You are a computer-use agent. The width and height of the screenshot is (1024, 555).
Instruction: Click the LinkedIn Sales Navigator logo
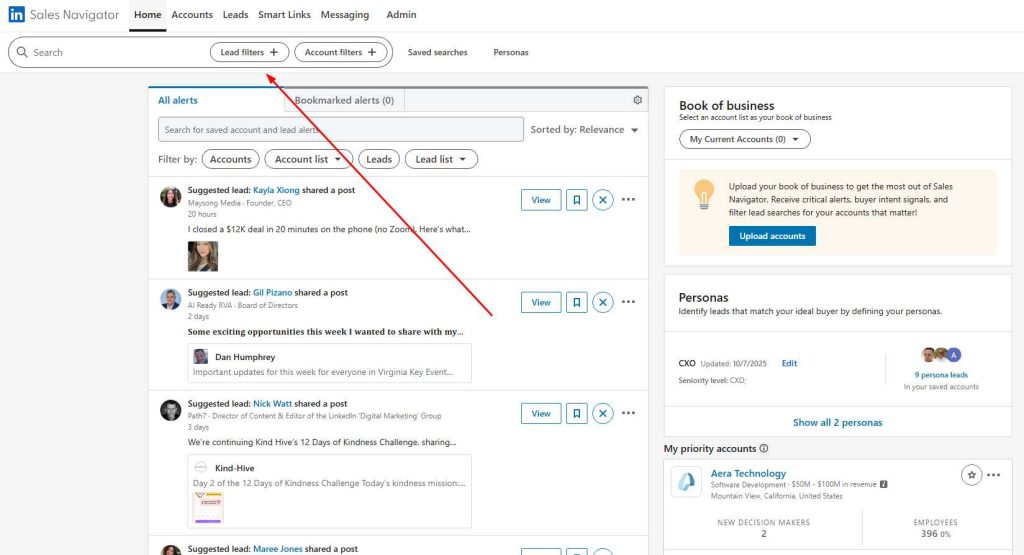pyautogui.click(x=63, y=14)
